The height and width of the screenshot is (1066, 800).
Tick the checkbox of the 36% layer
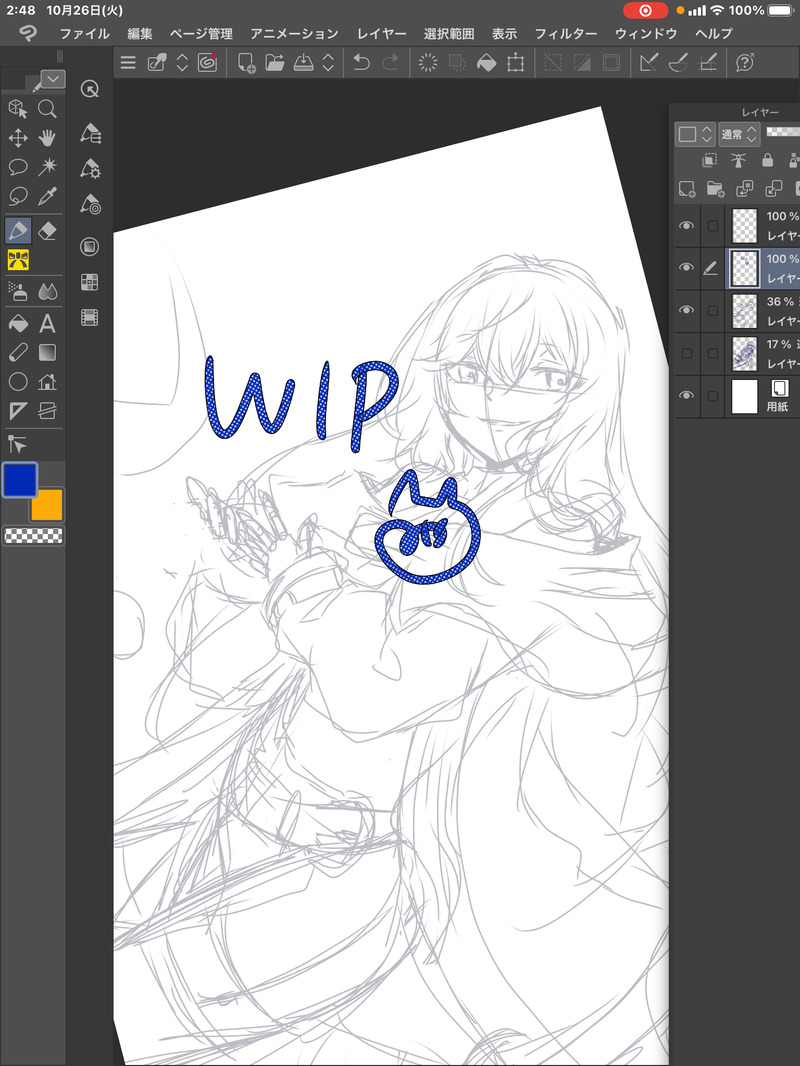coord(712,311)
